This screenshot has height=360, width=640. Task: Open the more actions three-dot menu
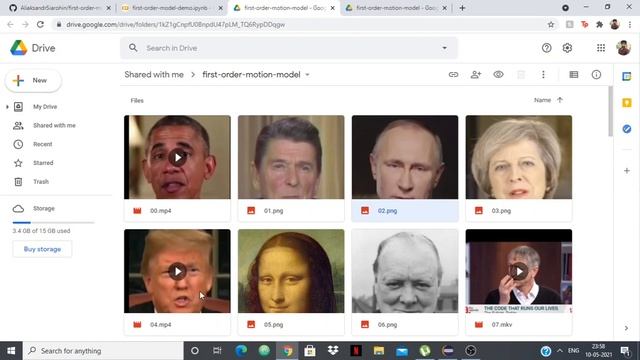tap(543, 75)
